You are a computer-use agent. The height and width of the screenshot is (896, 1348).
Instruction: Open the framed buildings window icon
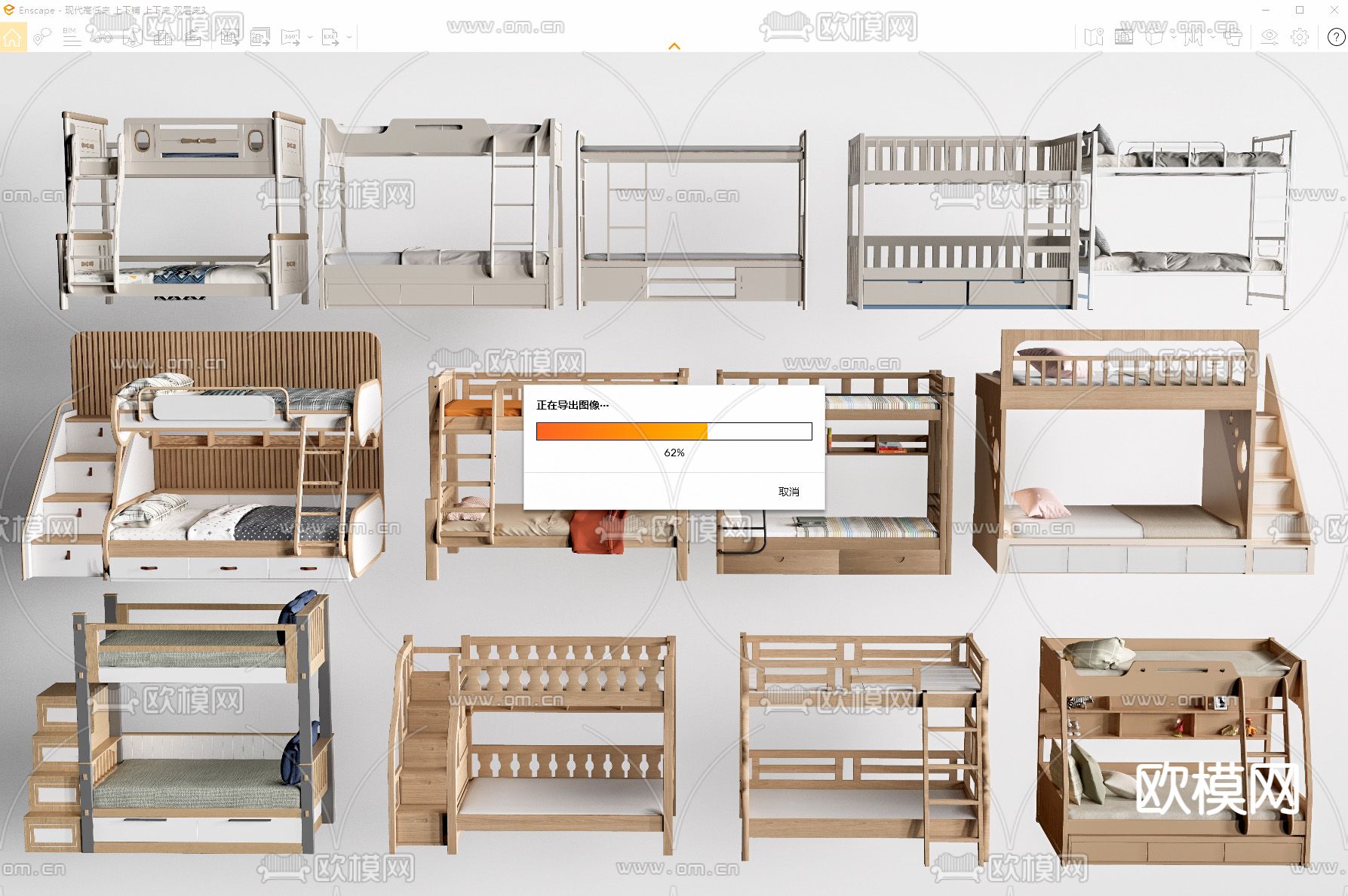pyautogui.click(x=1124, y=37)
